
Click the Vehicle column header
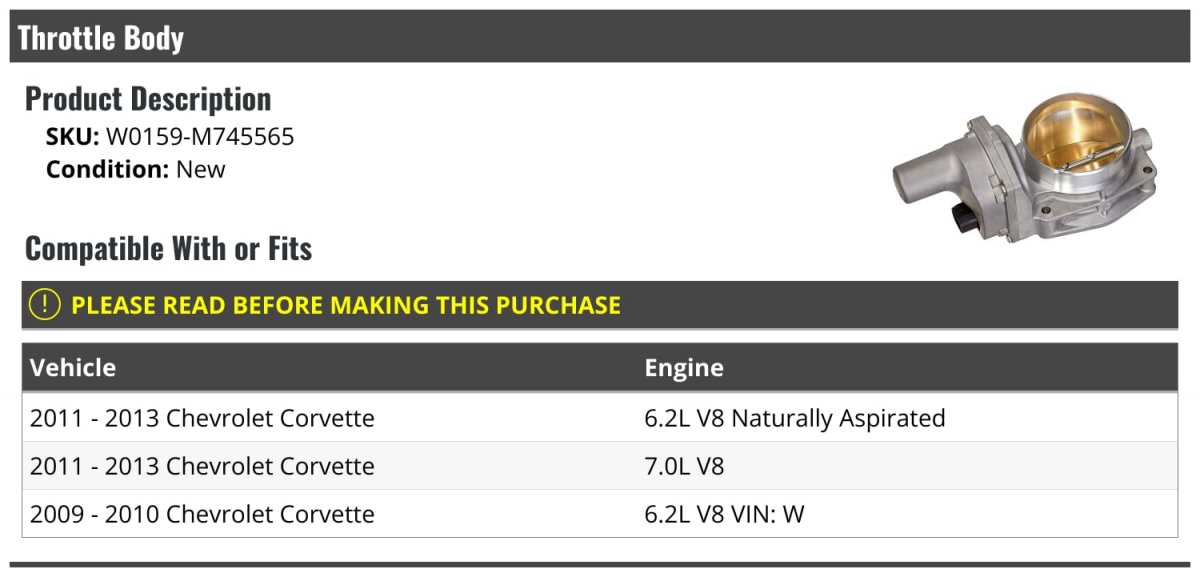tap(73, 368)
